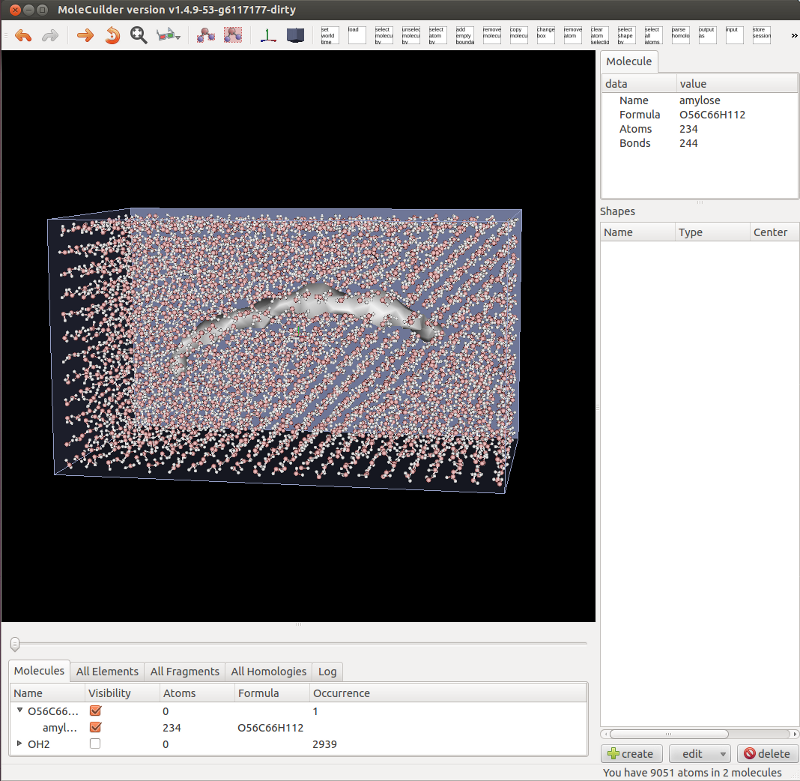Open the stereo glasses dropdown arrow
This screenshot has height=781, width=800.
(x=178, y=37)
